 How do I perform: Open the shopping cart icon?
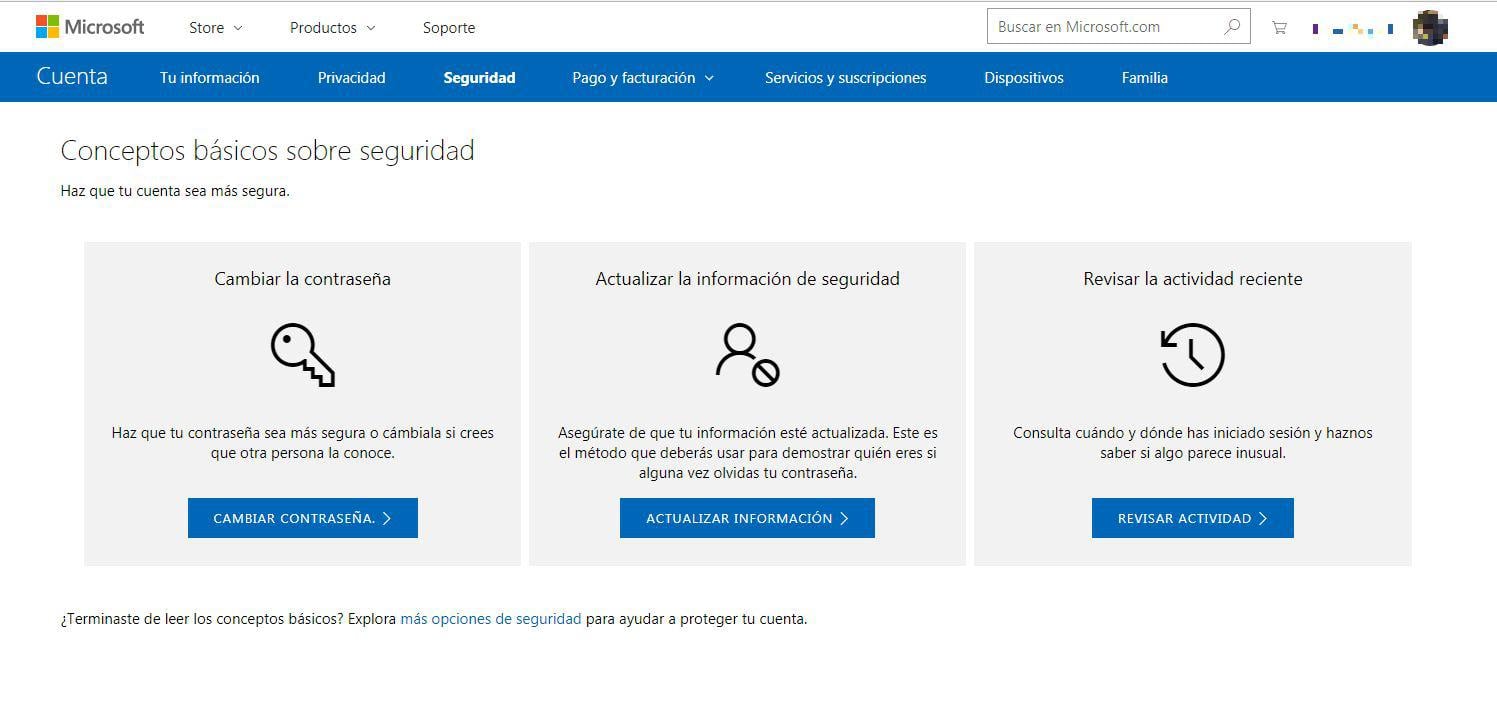click(1279, 27)
